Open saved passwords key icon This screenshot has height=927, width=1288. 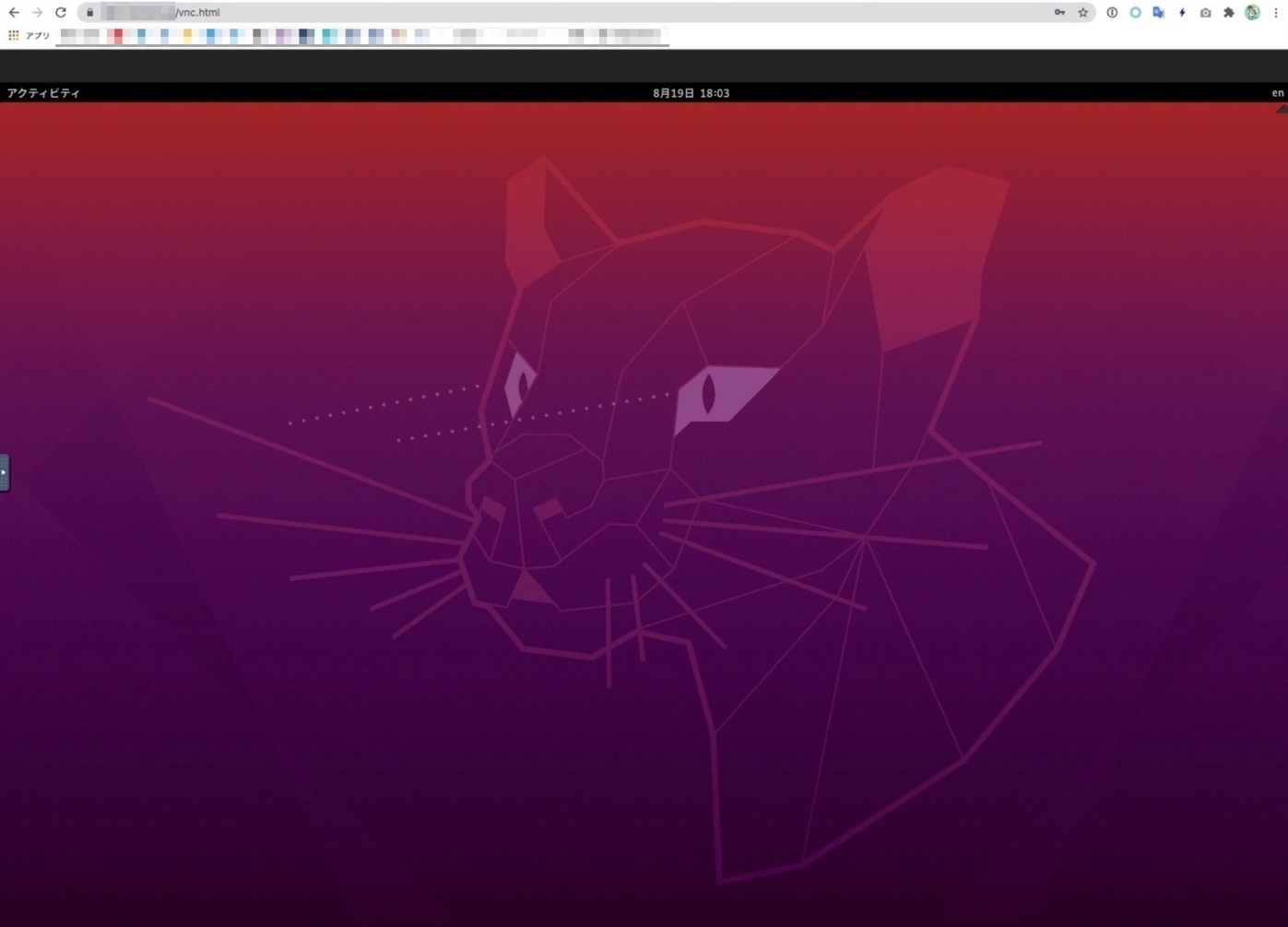pyautogui.click(x=1059, y=13)
